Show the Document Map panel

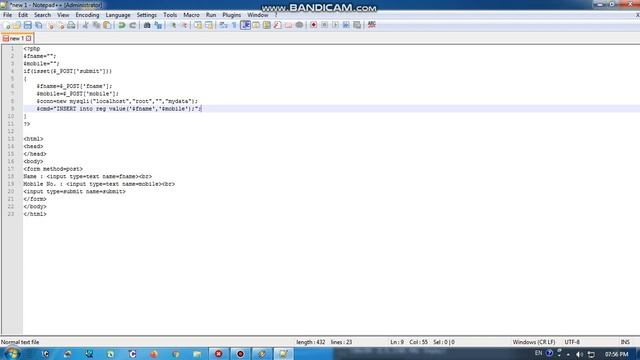[267, 25]
